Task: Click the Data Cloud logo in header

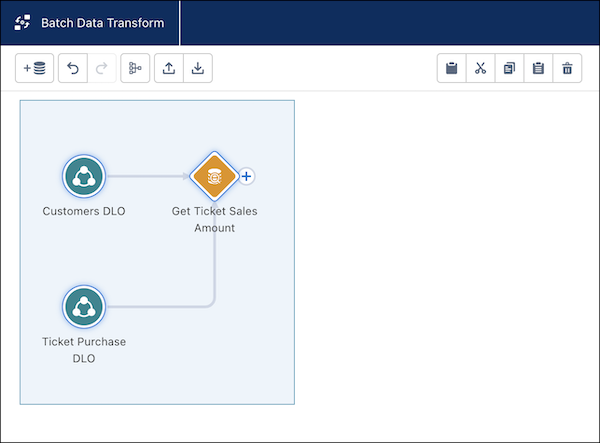Action: 22,22
